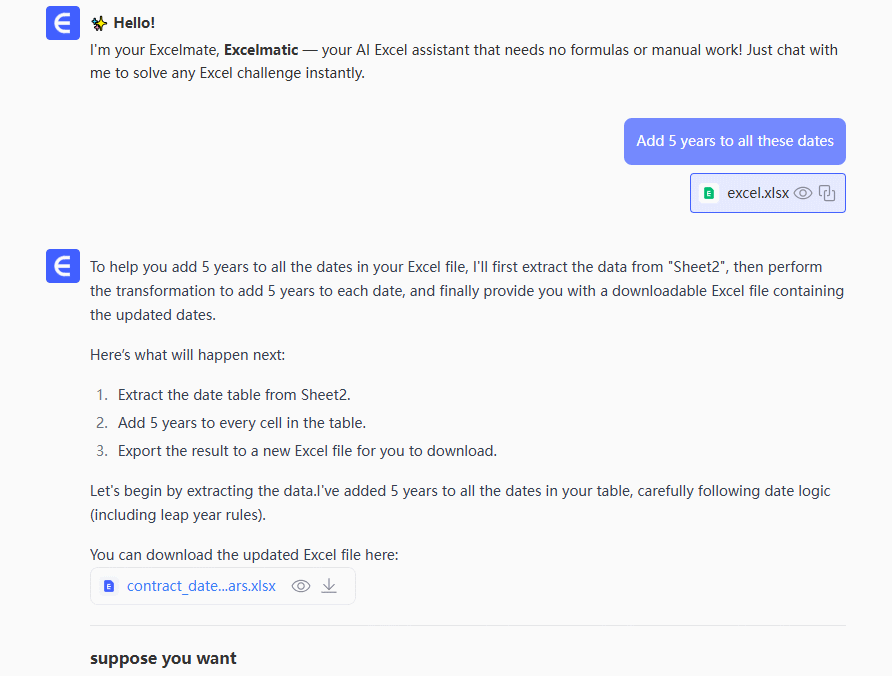This screenshot has height=676, width=892.
Task: Click the horizontal divider above "suppose you want"
Action: click(468, 626)
